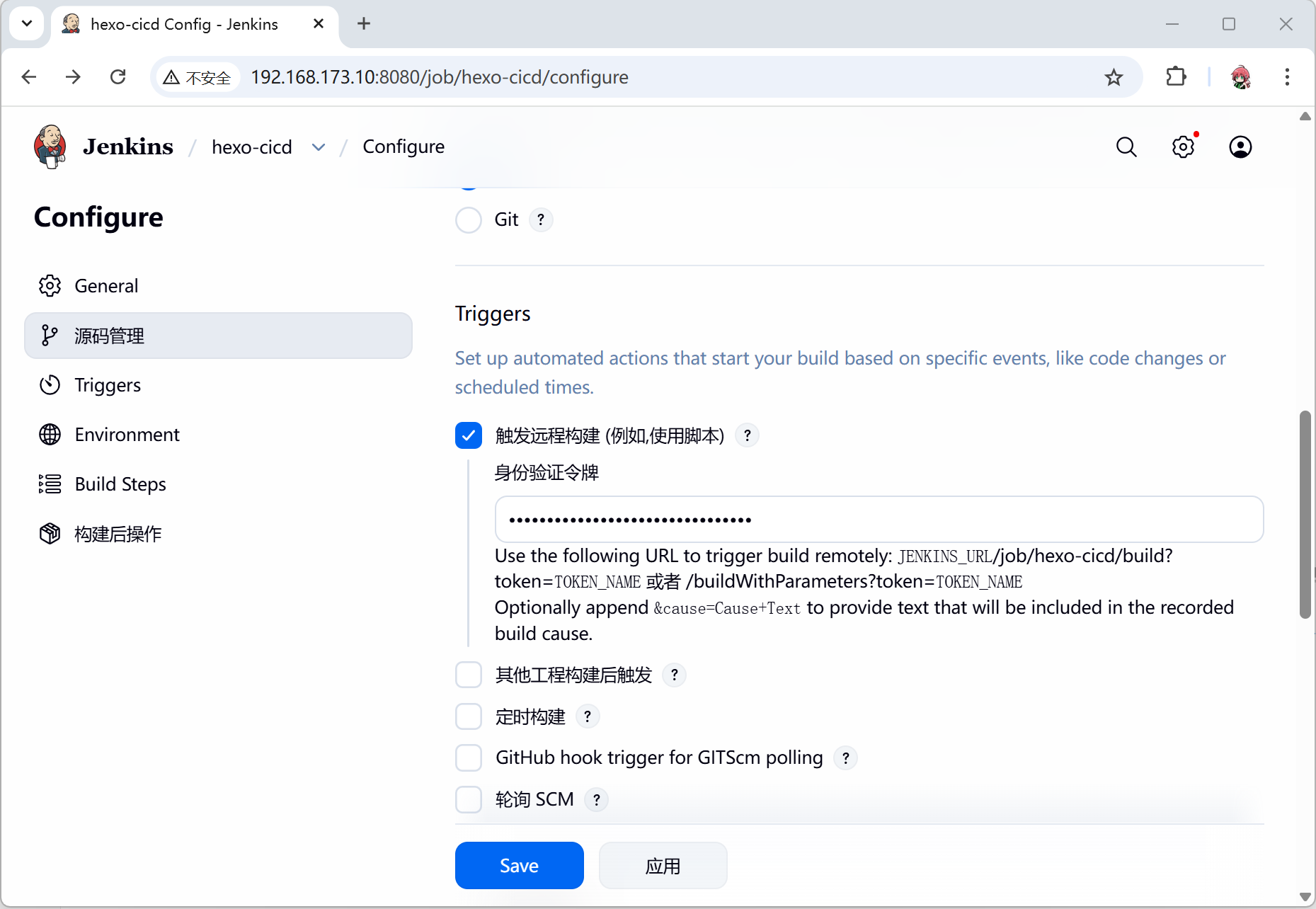Open the browser extensions puzzle icon
This screenshot has height=909, width=1316.
pyautogui.click(x=1176, y=77)
